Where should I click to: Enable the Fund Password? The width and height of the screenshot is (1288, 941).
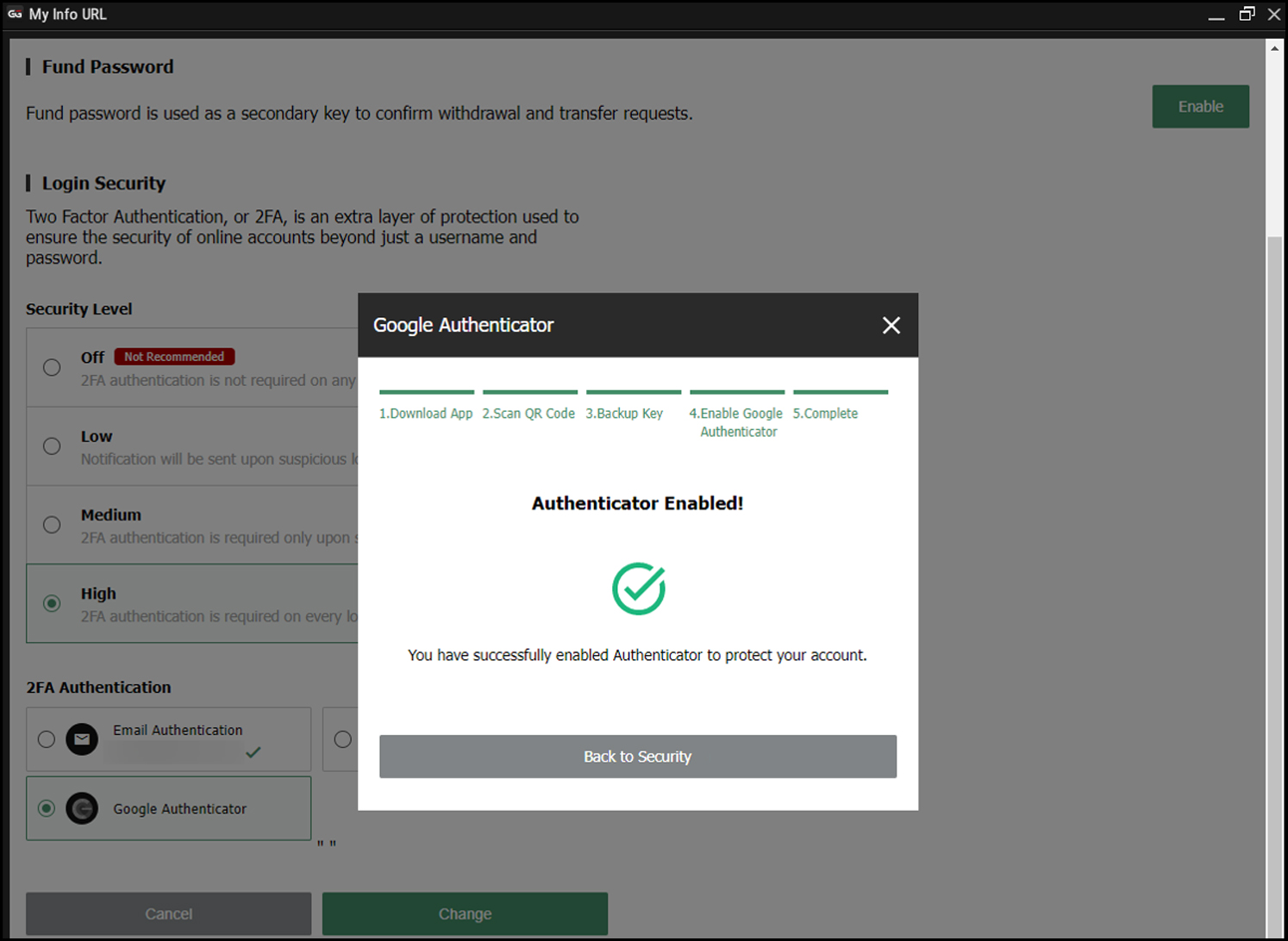pos(1200,107)
